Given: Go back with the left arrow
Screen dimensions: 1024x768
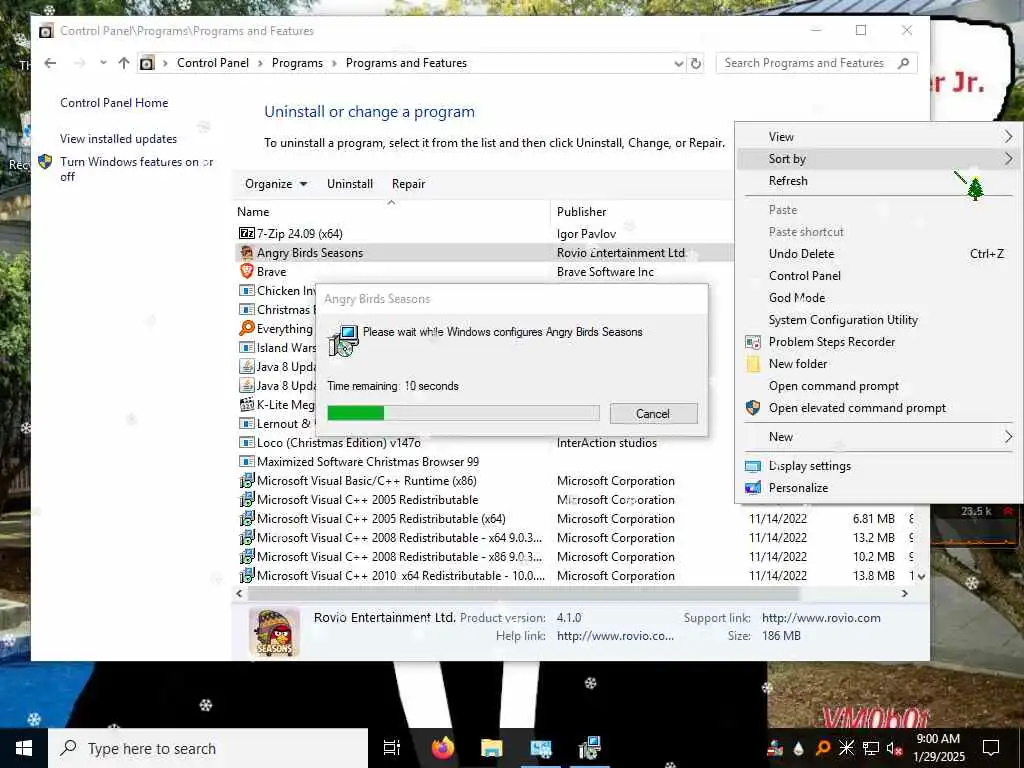Looking at the screenshot, I should [x=50, y=63].
